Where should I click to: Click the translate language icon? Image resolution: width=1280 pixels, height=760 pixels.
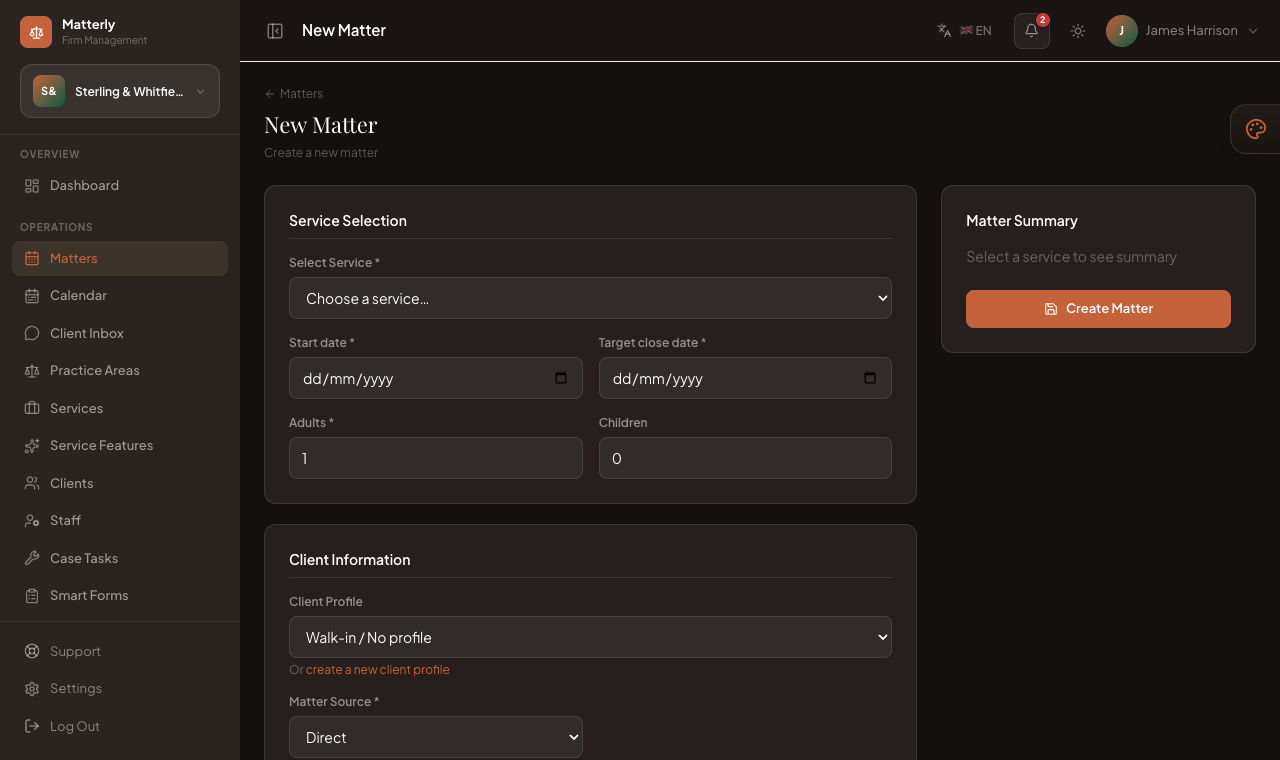pos(944,31)
